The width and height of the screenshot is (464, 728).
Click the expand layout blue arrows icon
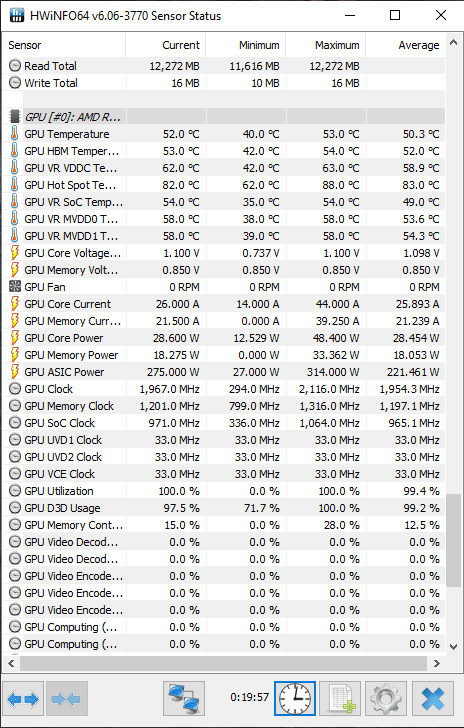(x=23, y=698)
